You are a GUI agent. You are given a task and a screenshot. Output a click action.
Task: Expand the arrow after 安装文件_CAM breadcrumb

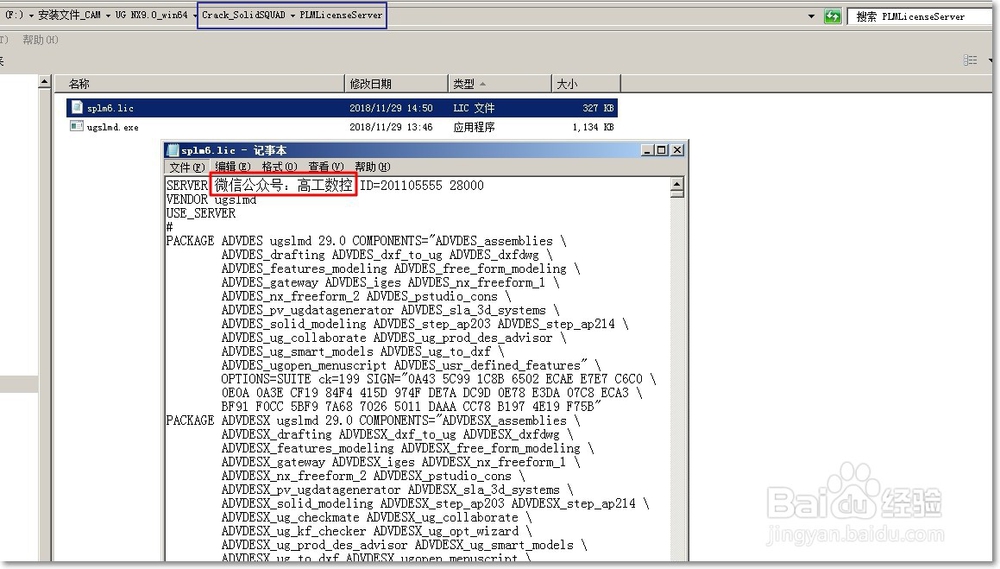tap(108, 15)
